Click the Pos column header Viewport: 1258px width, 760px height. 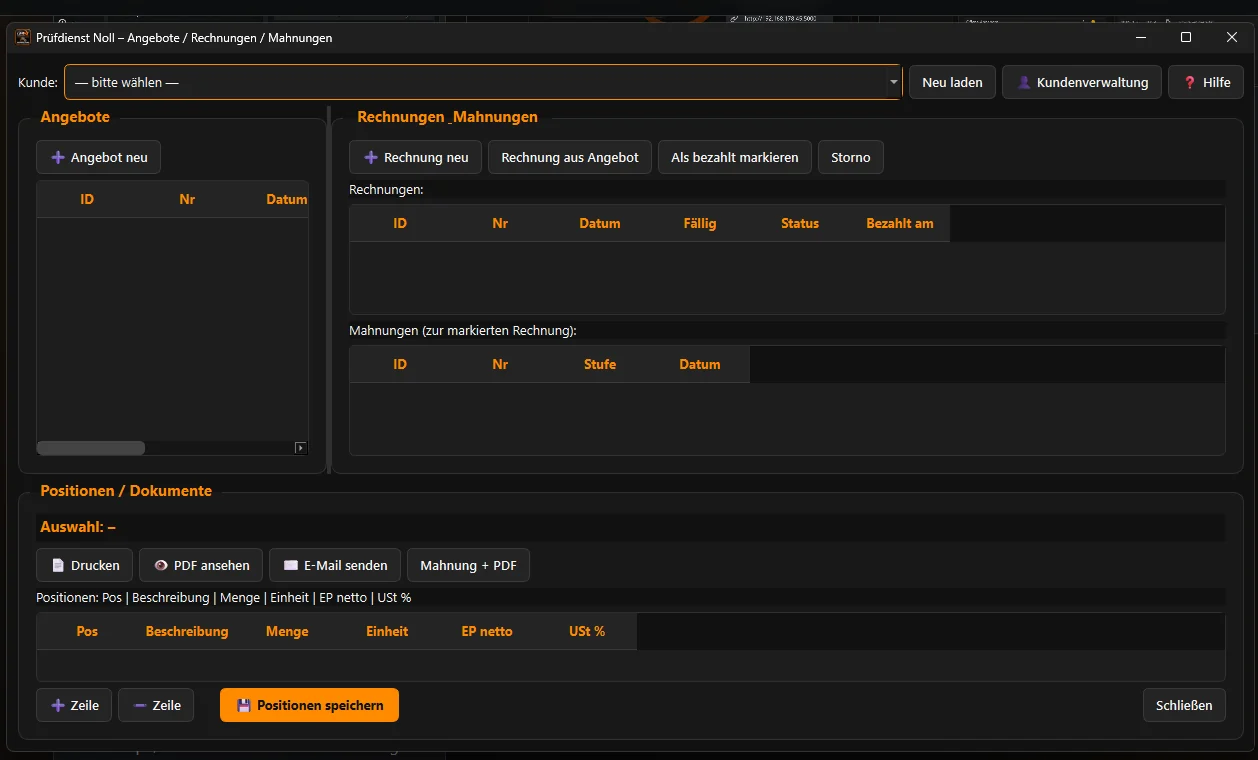tap(87, 631)
